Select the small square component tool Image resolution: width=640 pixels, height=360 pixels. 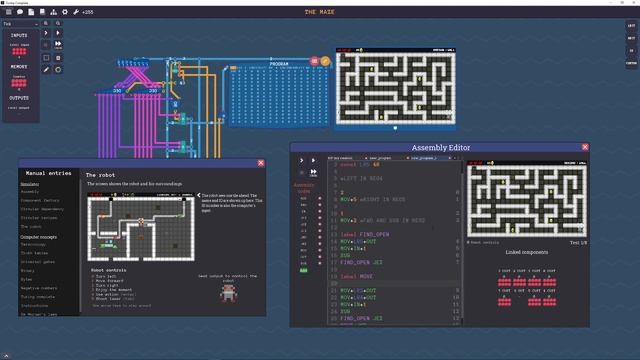point(58,58)
